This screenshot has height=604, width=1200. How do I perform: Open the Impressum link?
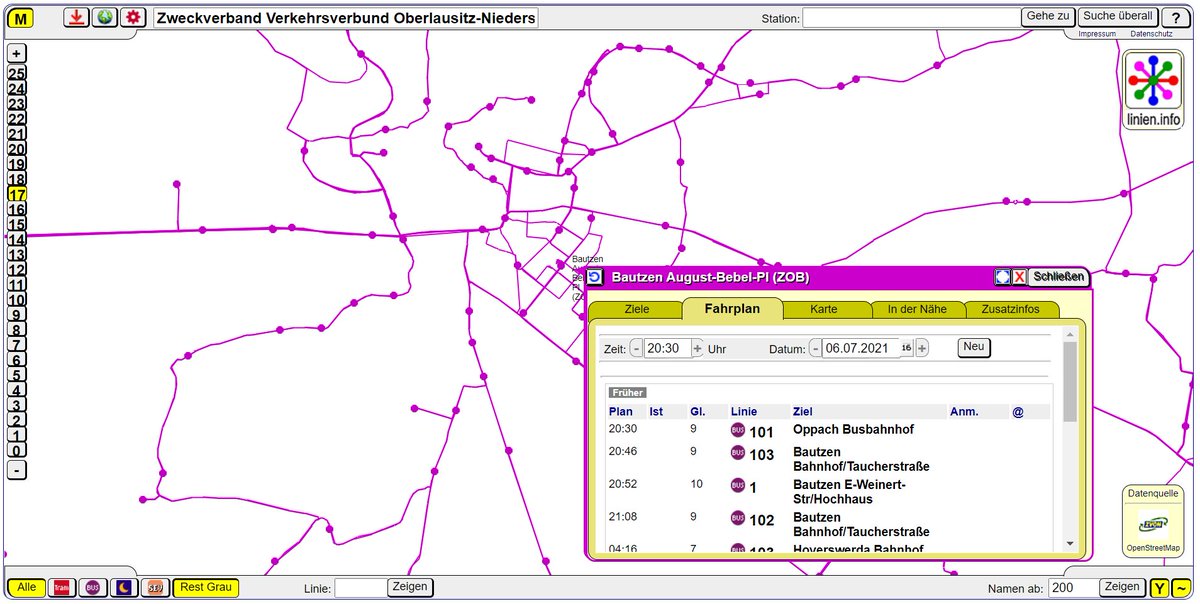pos(1097,34)
